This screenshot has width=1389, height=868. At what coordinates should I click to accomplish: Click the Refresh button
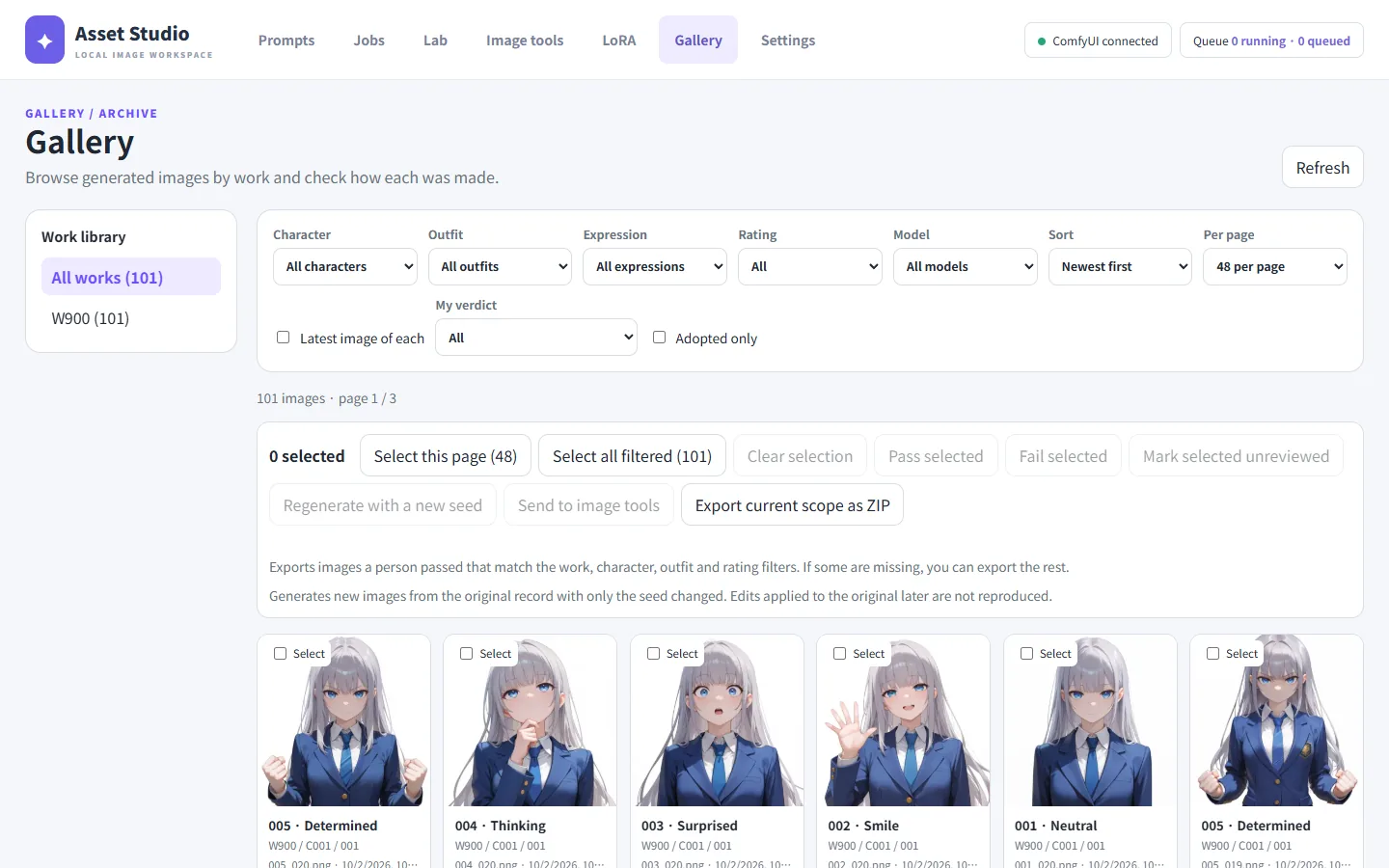[1322, 167]
